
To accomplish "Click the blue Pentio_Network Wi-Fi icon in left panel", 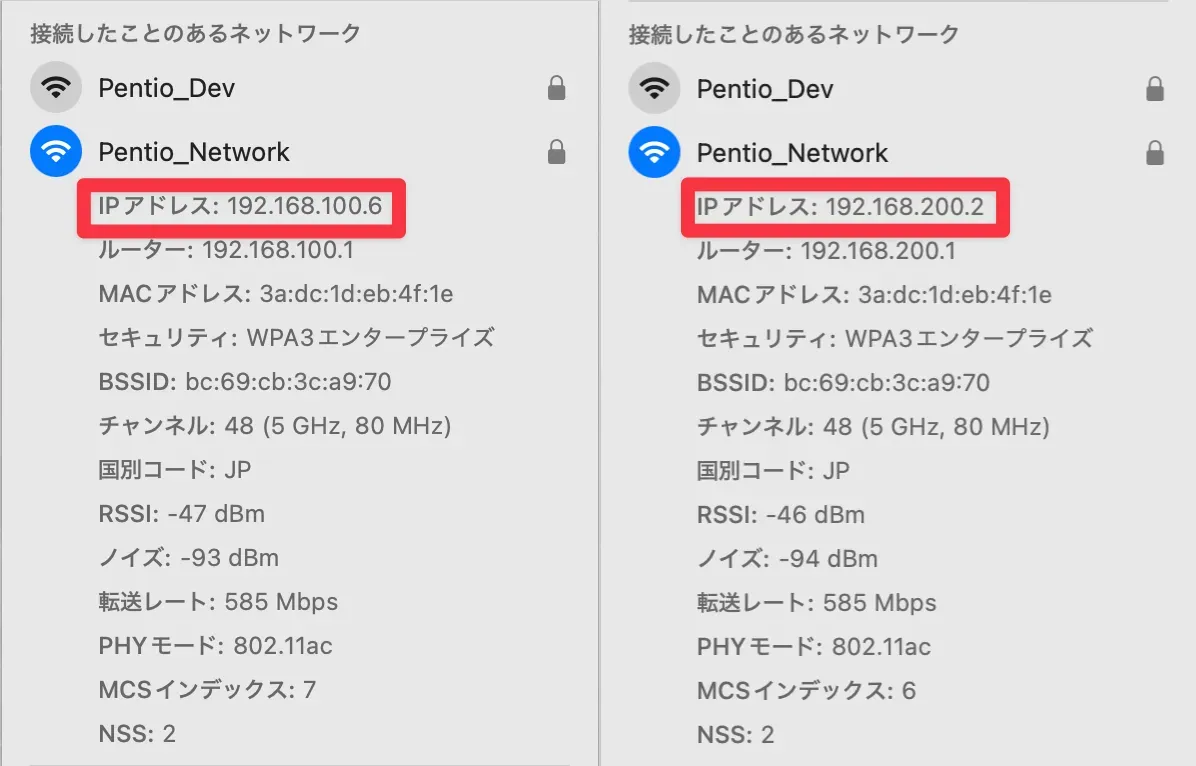I will click(56, 152).
